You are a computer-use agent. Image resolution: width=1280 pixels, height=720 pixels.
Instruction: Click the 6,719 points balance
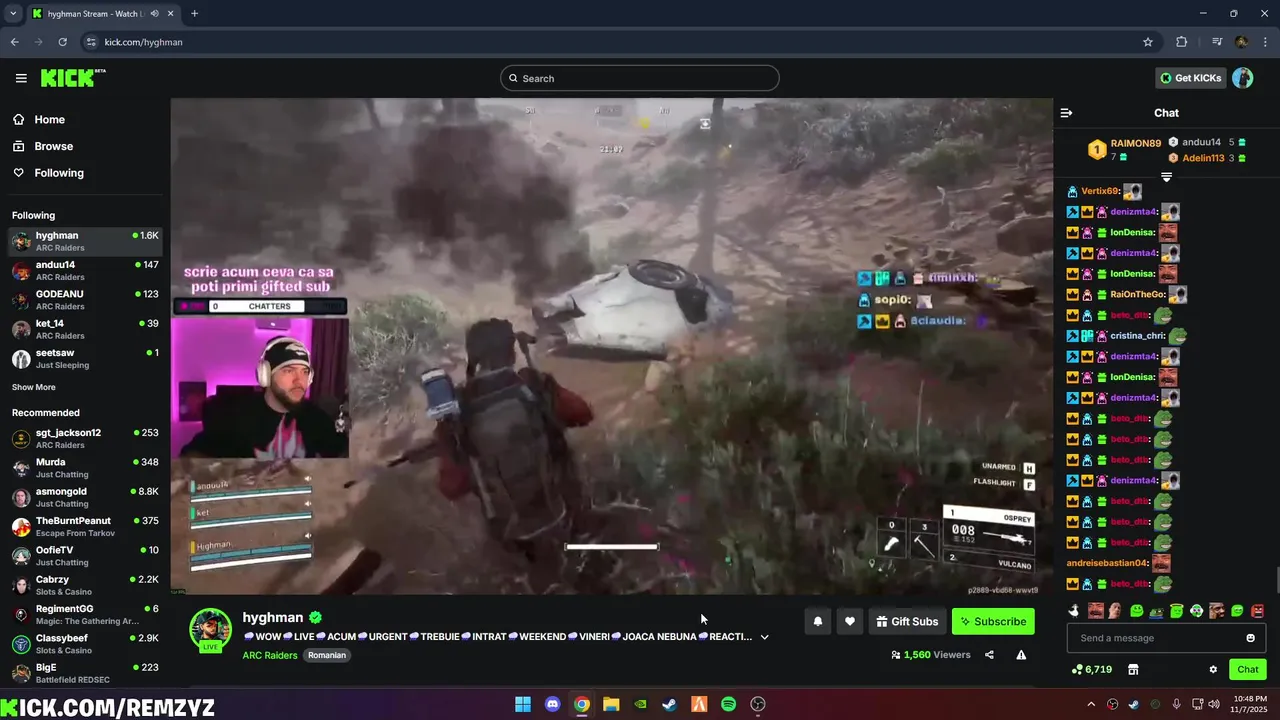pyautogui.click(x=1092, y=670)
